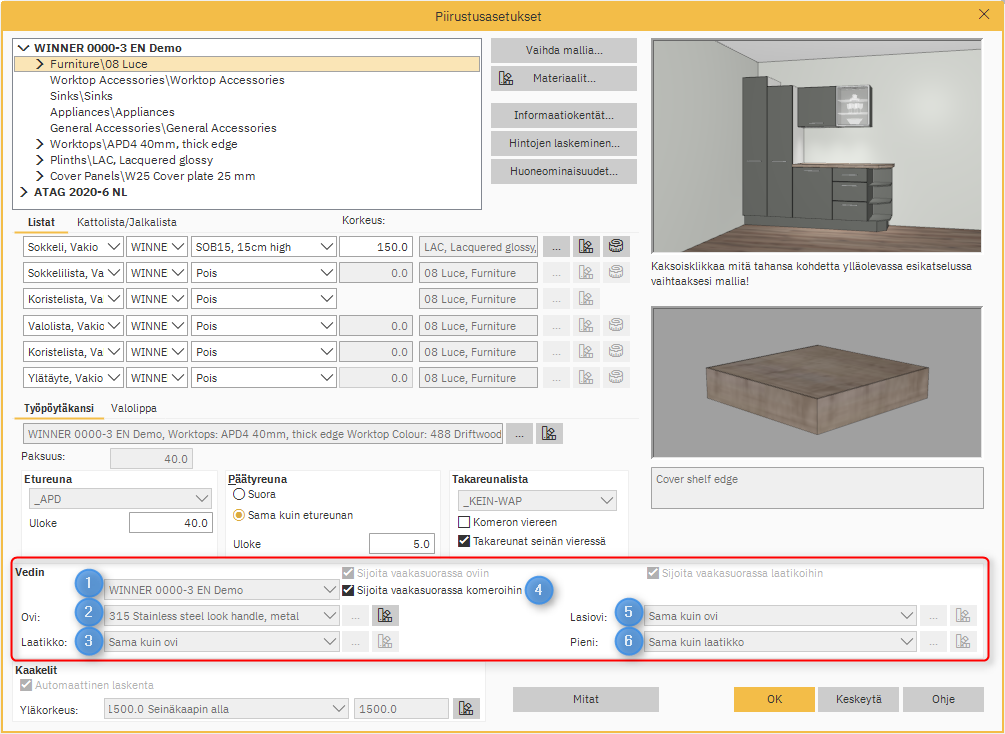Select the Suora radio button
Screen dimensions: 1005x734
point(239,494)
